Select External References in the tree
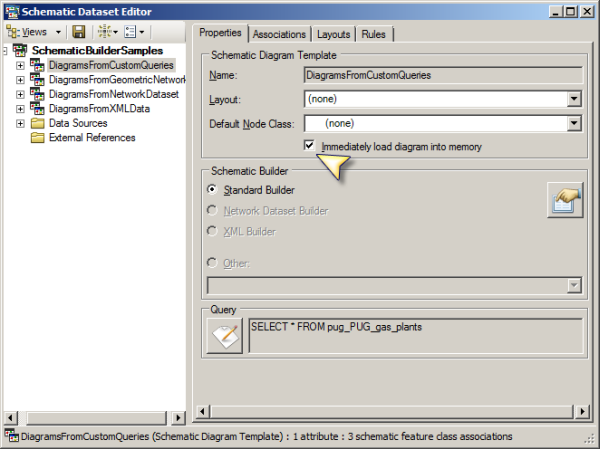The width and height of the screenshot is (600, 449). click(92, 138)
